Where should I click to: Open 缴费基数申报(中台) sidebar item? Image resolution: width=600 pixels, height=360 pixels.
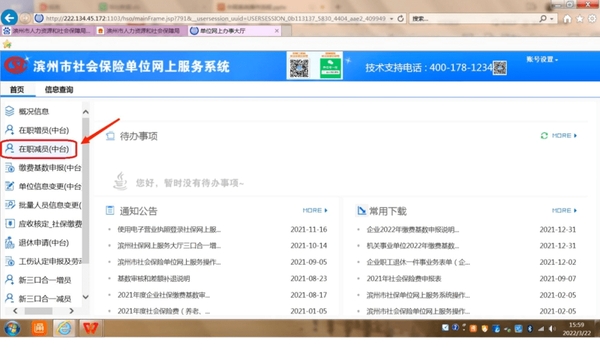pos(43,168)
